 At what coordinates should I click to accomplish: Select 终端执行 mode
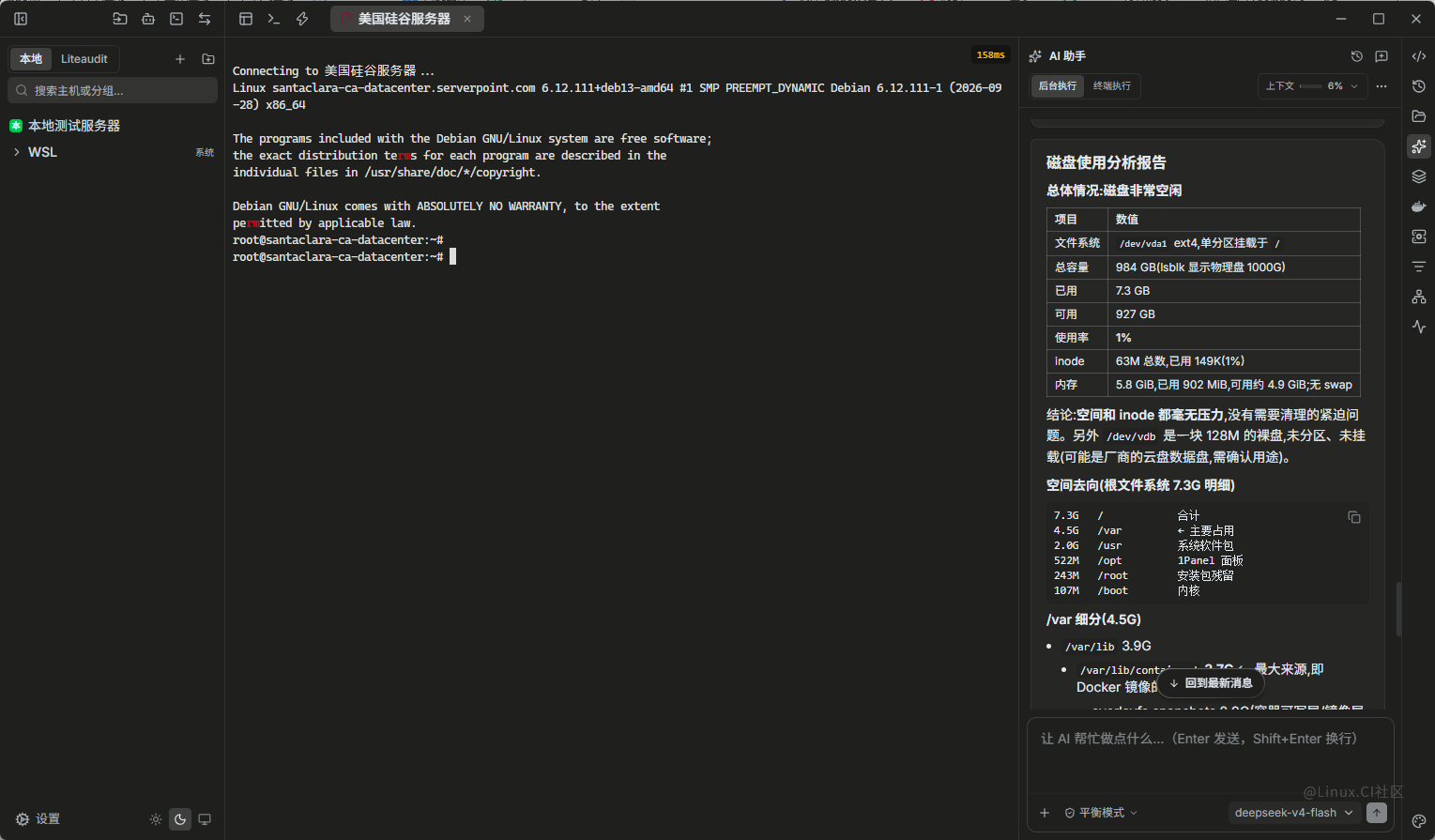pos(1112,86)
